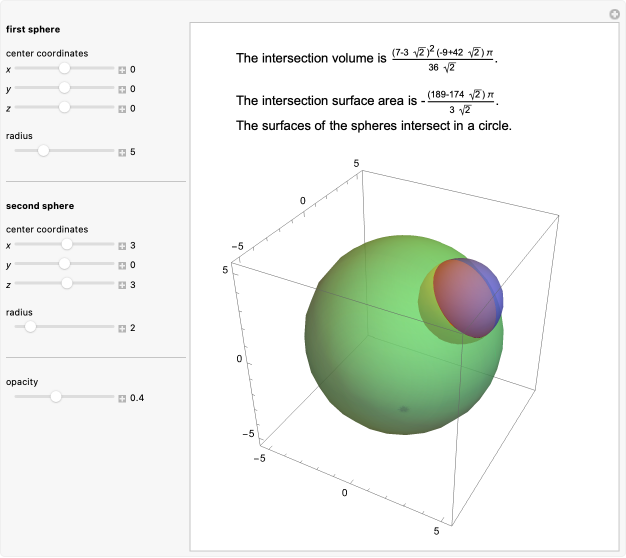The width and height of the screenshot is (626, 558).
Task: Click first sphere radius slider thumb
Action: [x=43, y=151]
